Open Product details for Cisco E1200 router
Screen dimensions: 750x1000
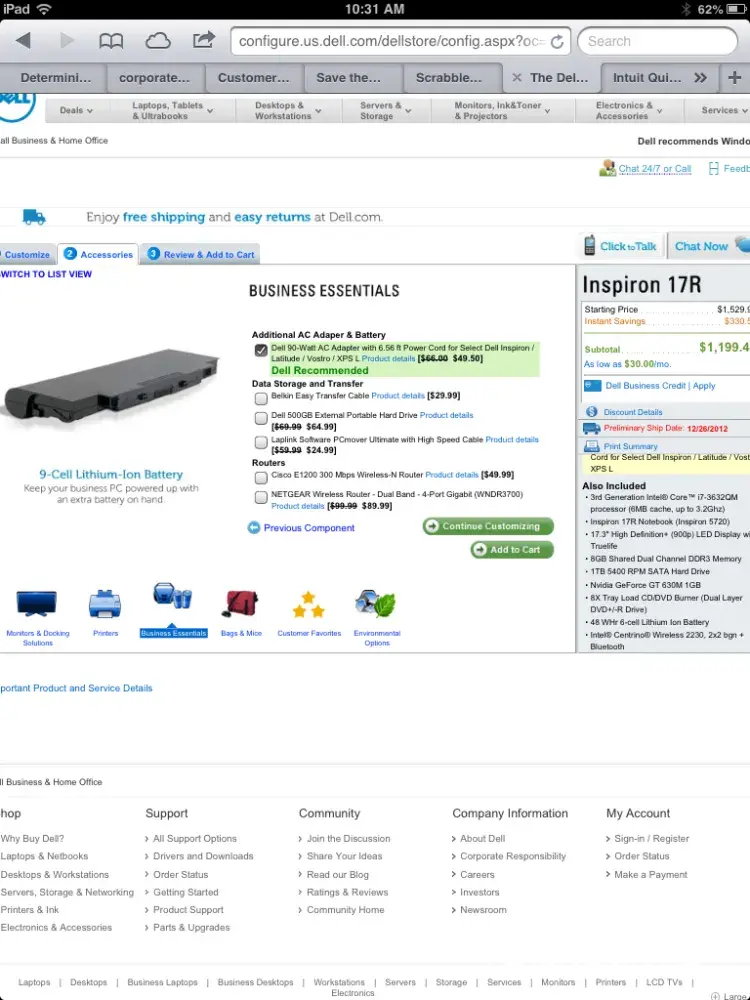[x=452, y=474]
